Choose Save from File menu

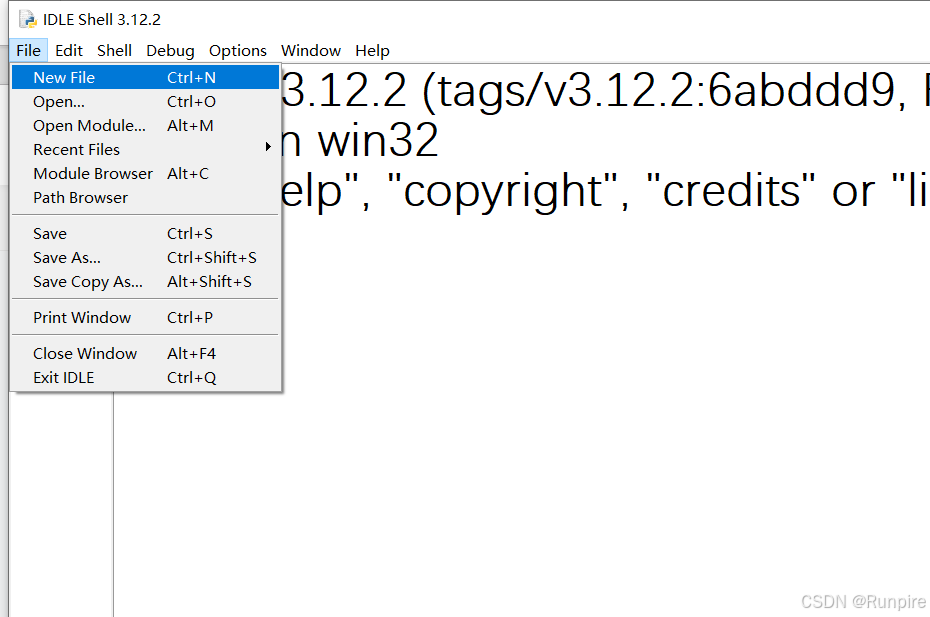[x=145, y=234]
